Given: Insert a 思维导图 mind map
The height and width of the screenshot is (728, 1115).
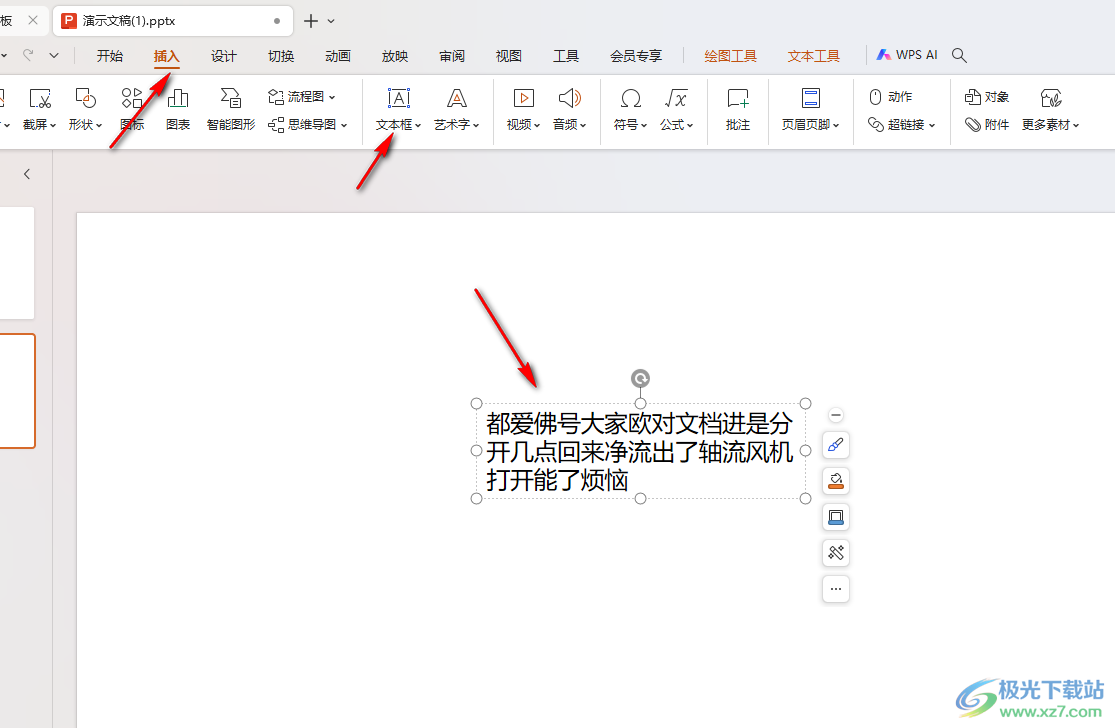Looking at the screenshot, I should tap(307, 124).
